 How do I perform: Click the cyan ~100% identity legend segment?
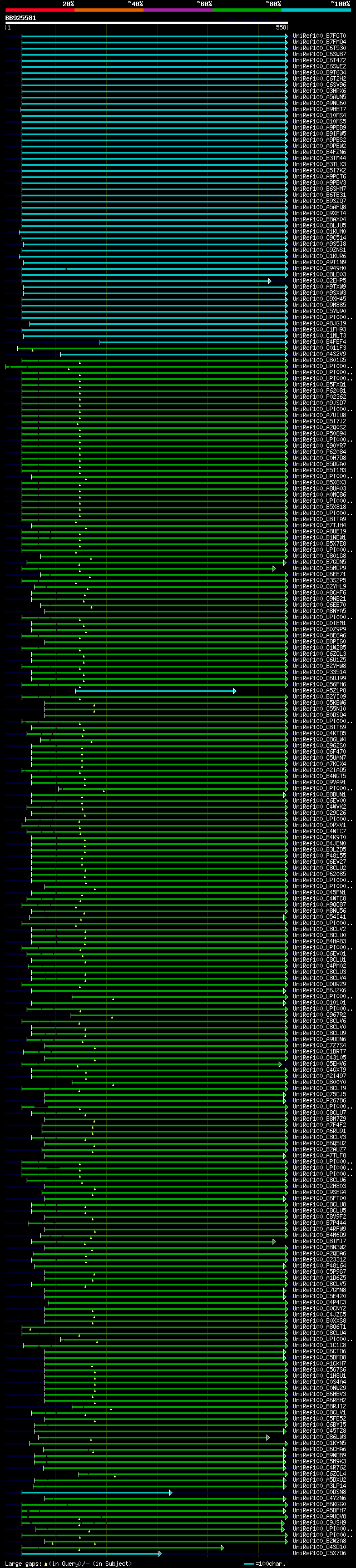point(316,10)
